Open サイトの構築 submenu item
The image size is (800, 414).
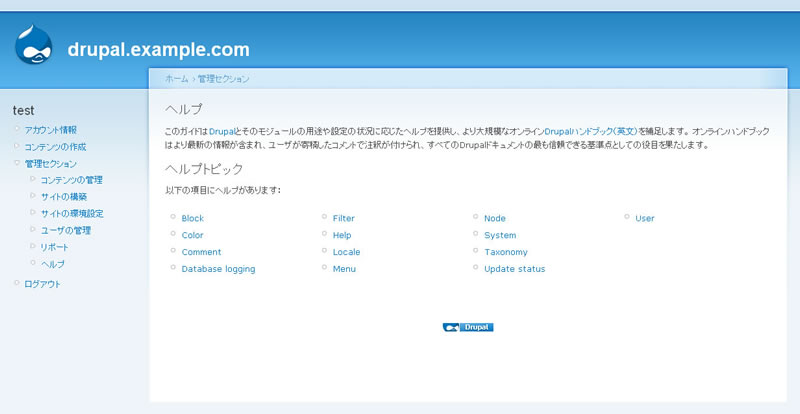coord(64,197)
